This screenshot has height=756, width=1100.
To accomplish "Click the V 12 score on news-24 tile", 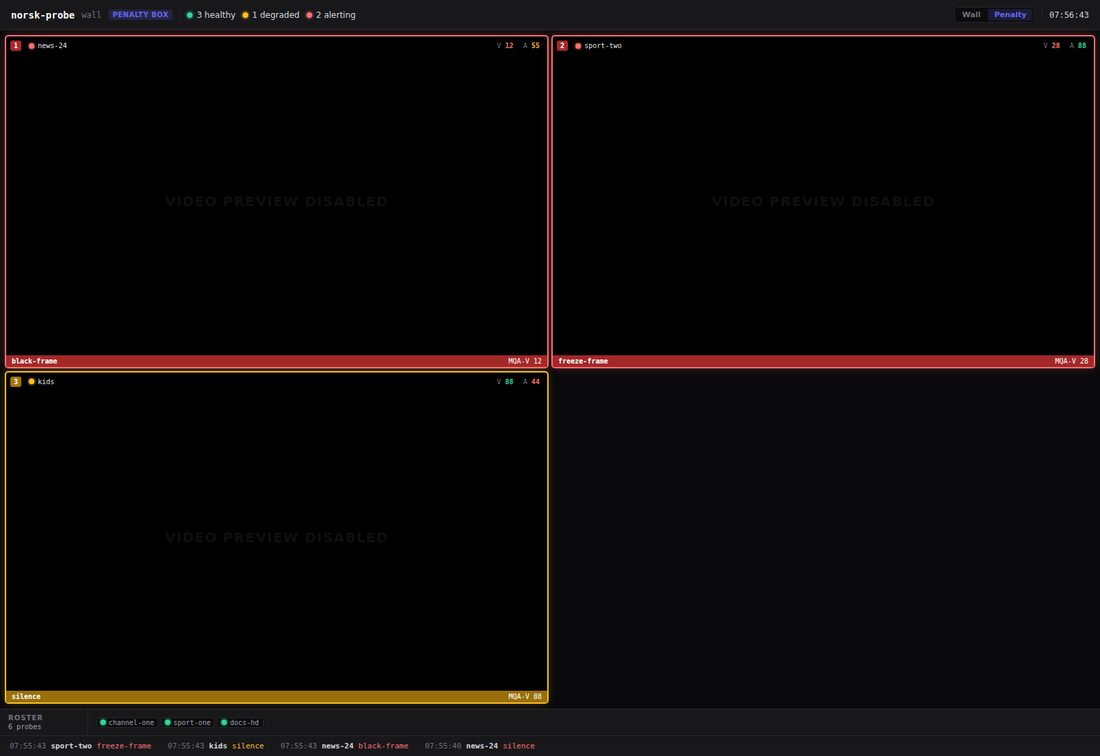I will pyautogui.click(x=505, y=46).
